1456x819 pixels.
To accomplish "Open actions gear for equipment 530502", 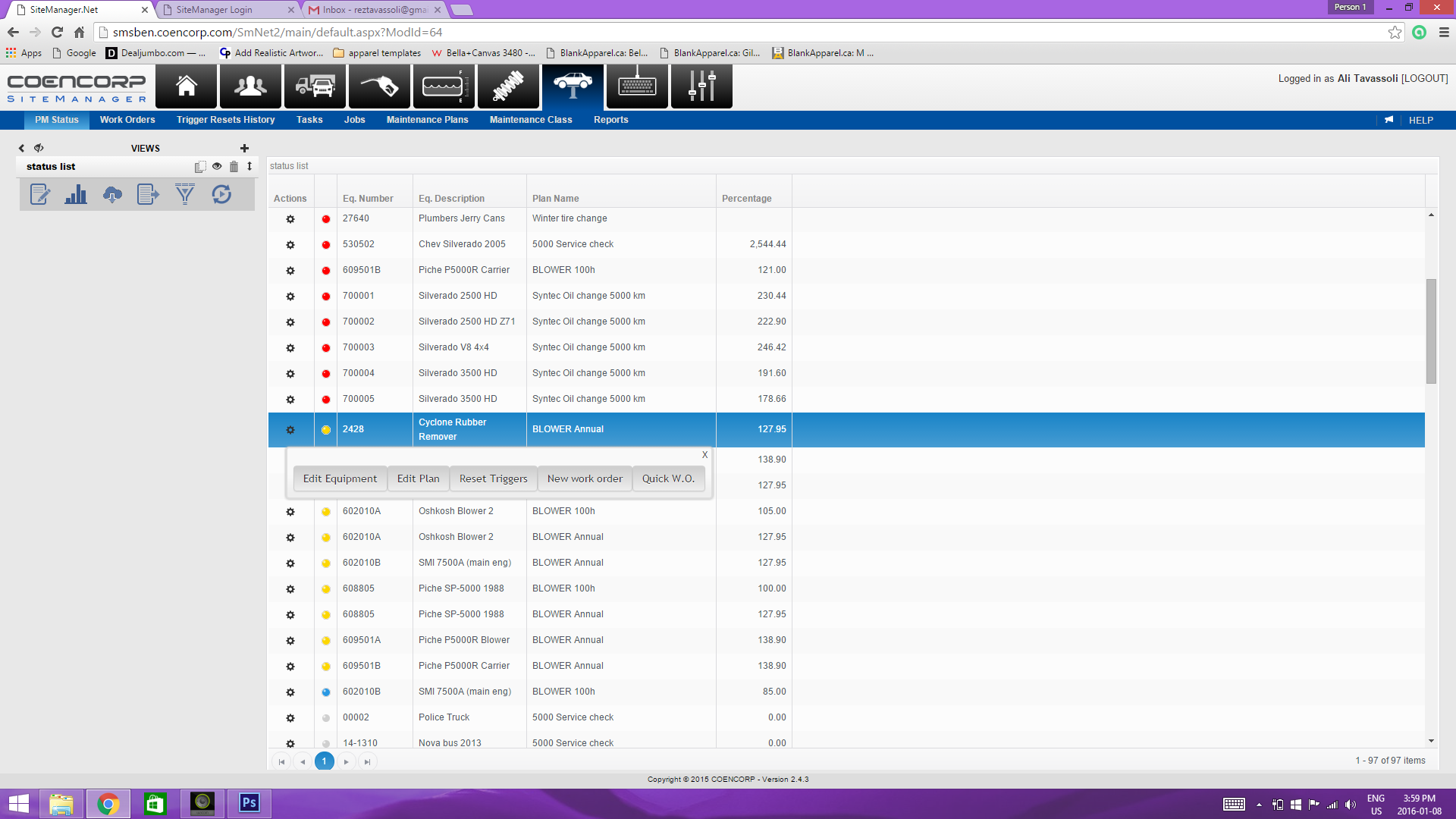I will coord(290,245).
